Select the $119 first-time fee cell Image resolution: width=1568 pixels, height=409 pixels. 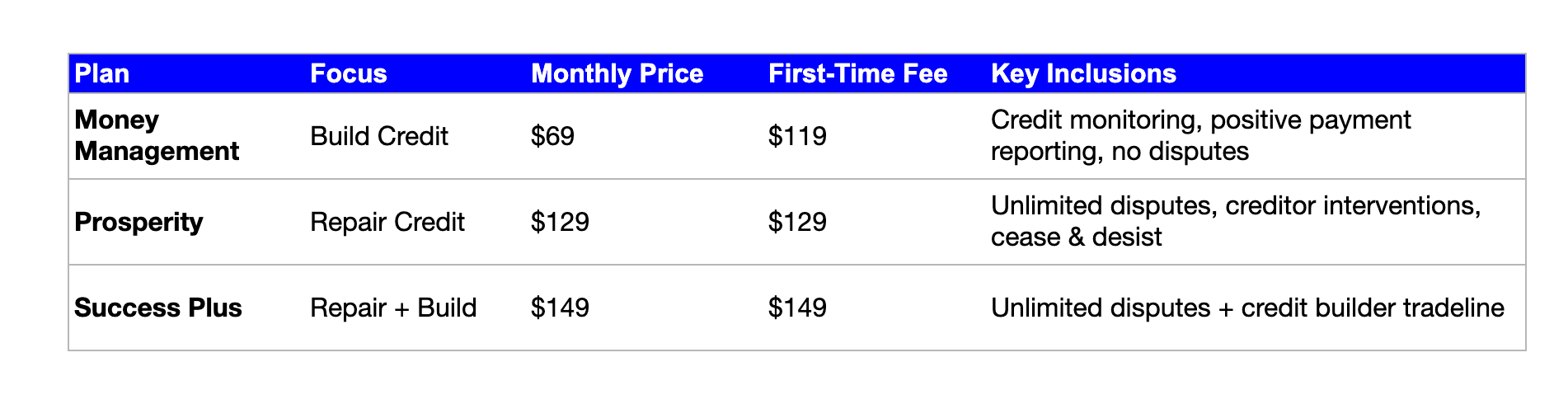pyautogui.click(x=797, y=136)
